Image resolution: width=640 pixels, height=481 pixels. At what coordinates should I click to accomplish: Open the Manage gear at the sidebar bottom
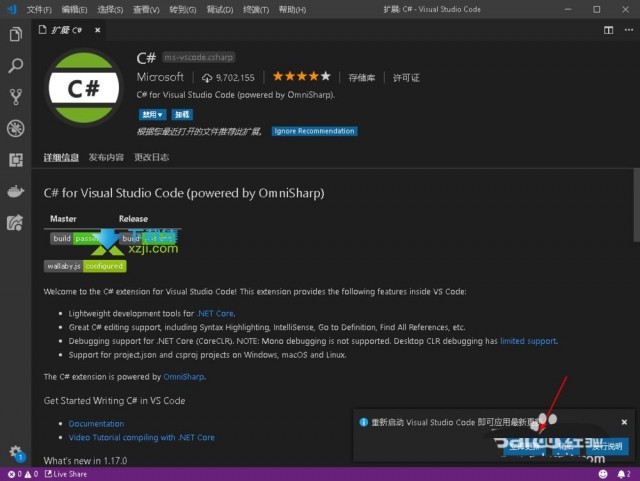16,453
